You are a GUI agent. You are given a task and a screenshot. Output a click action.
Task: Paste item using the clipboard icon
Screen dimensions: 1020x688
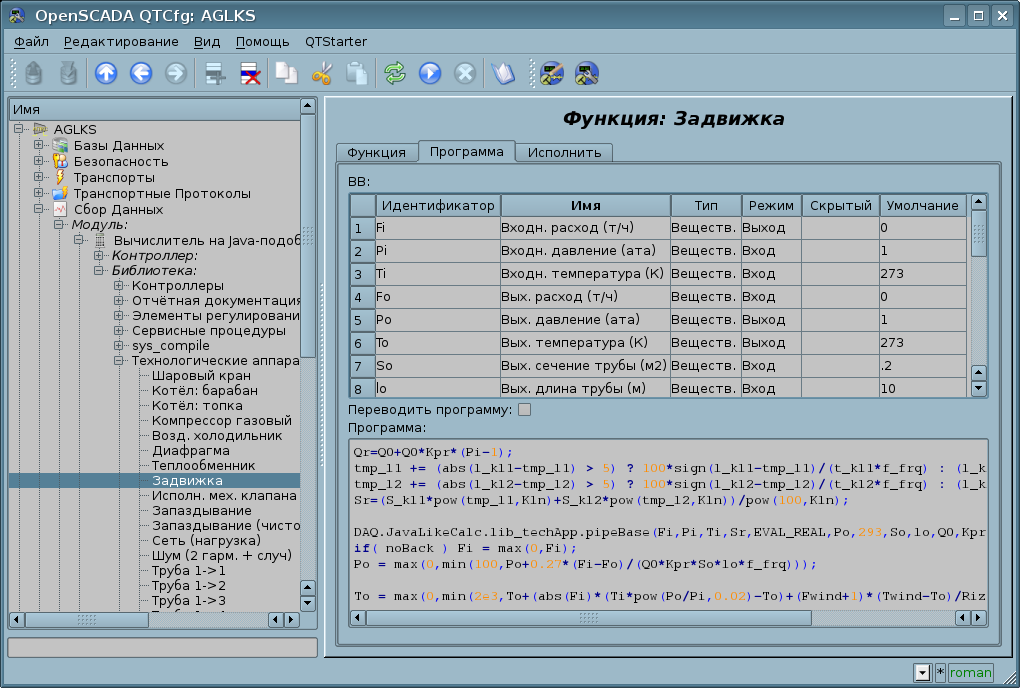(356, 73)
